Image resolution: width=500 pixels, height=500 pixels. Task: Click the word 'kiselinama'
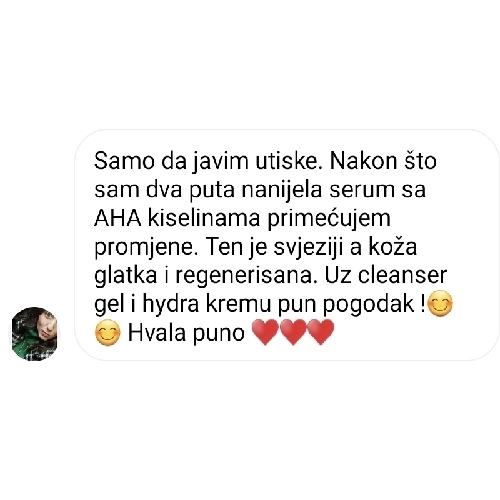coord(204,218)
